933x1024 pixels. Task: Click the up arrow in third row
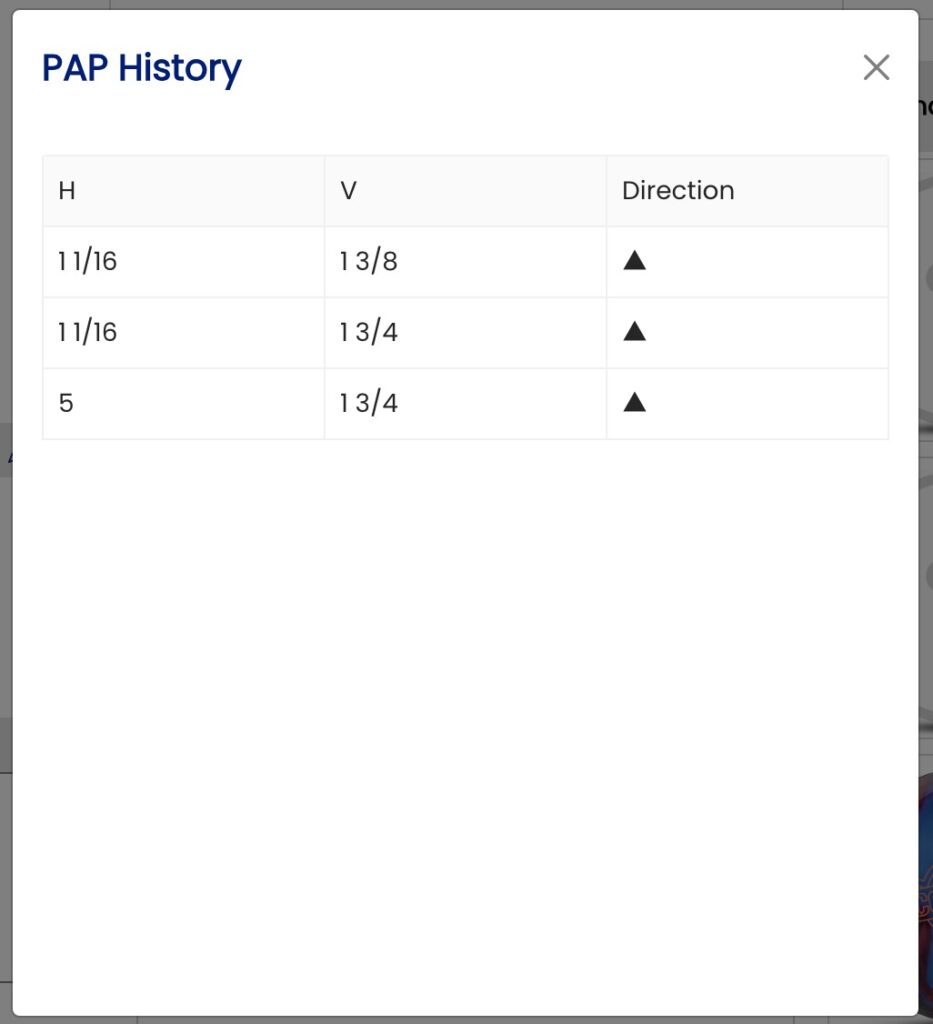pyautogui.click(x=634, y=403)
